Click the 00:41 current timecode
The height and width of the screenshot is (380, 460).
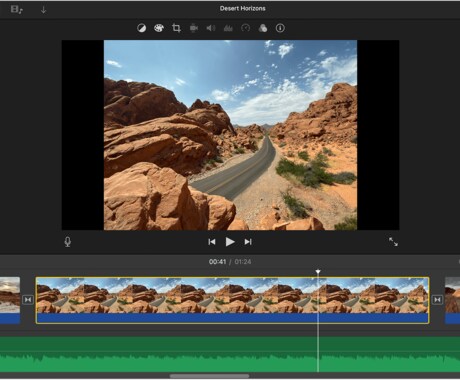217,262
